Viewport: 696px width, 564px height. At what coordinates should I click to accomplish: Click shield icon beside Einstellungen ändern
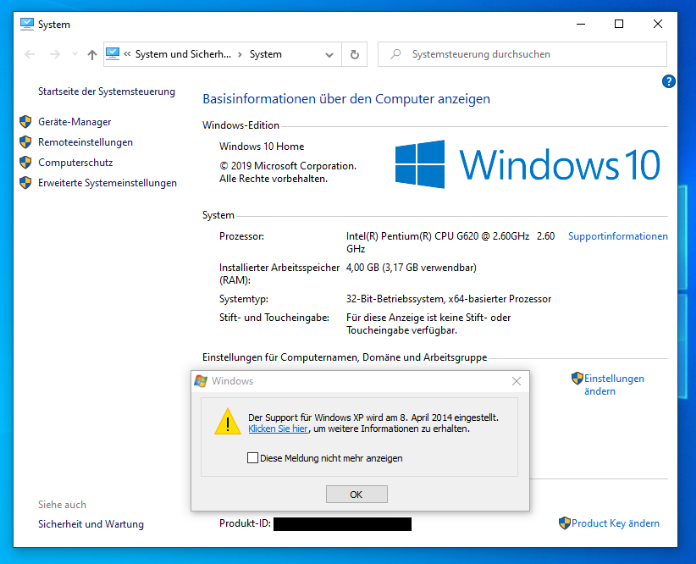[x=577, y=379]
